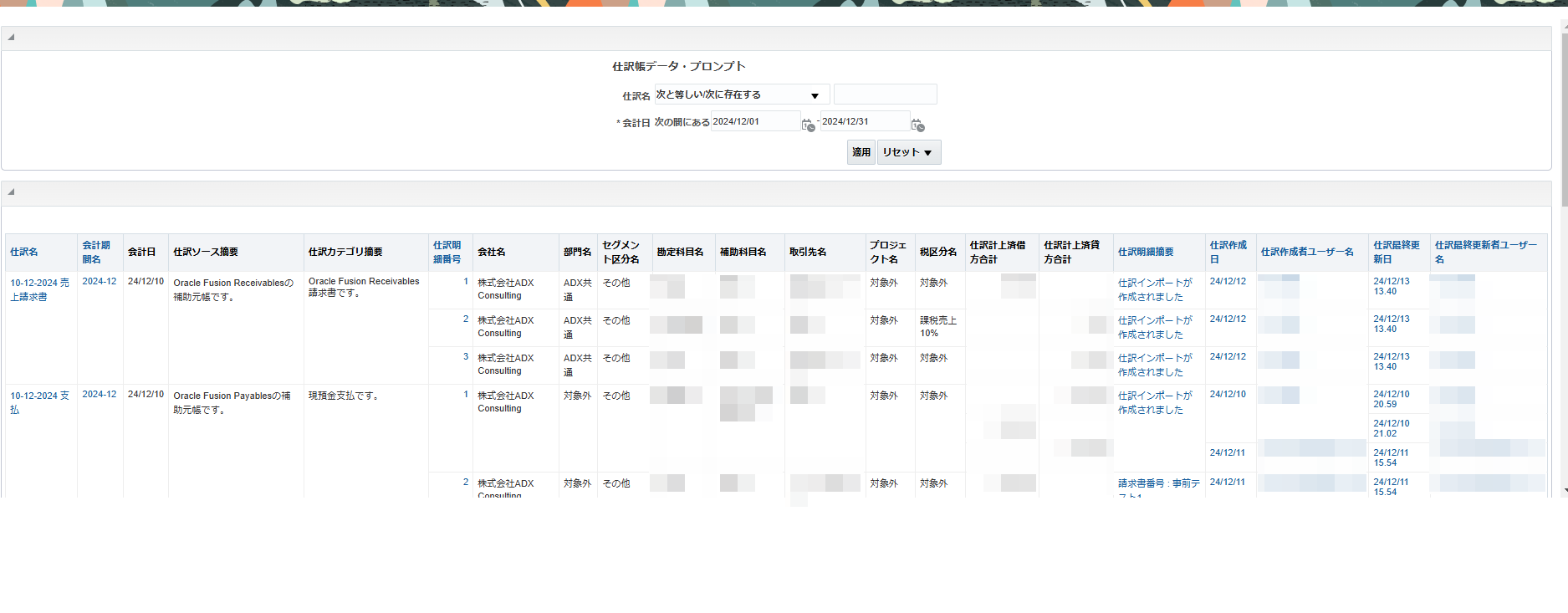Click the 会計期間名 column header
The image size is (1568, 613).
tap(96, 252)
